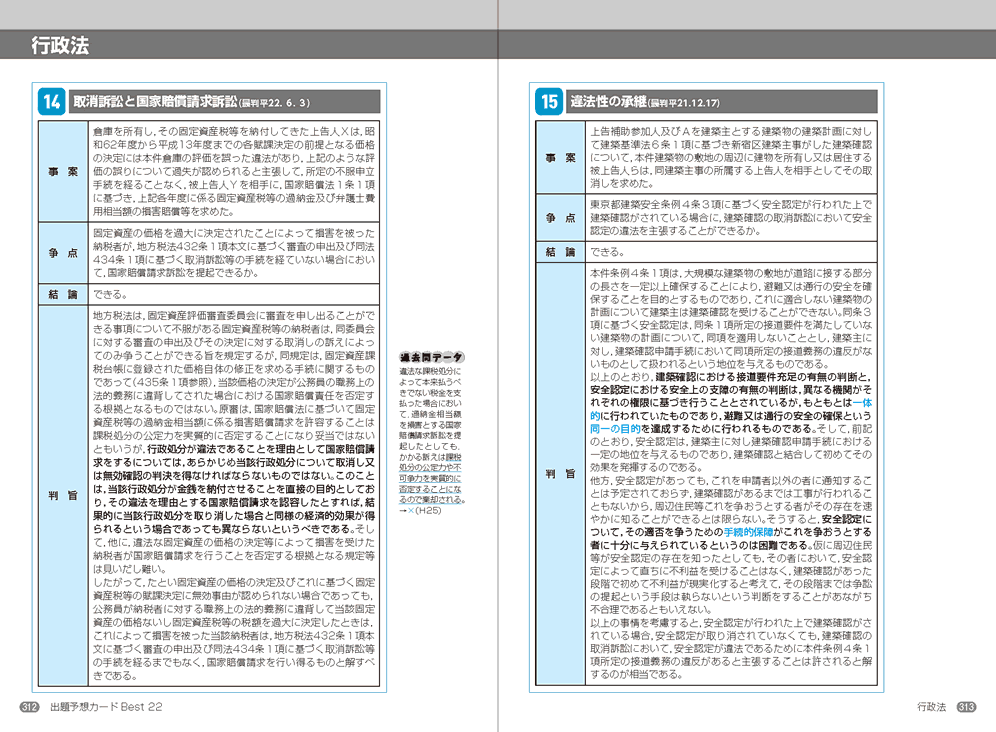Open the 違法性の承継 card title
The height and width of the screenshot is (732, 996).
608,102
